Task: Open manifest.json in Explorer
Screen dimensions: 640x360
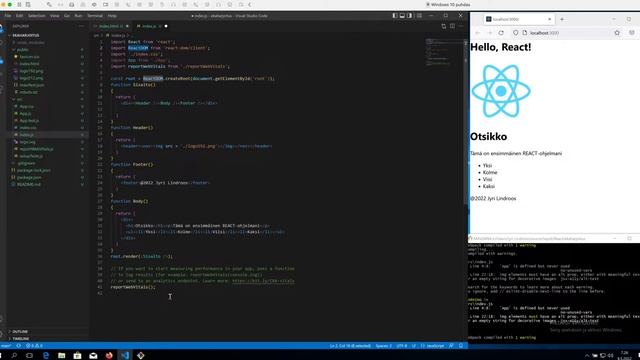Action: pos(32,85)
